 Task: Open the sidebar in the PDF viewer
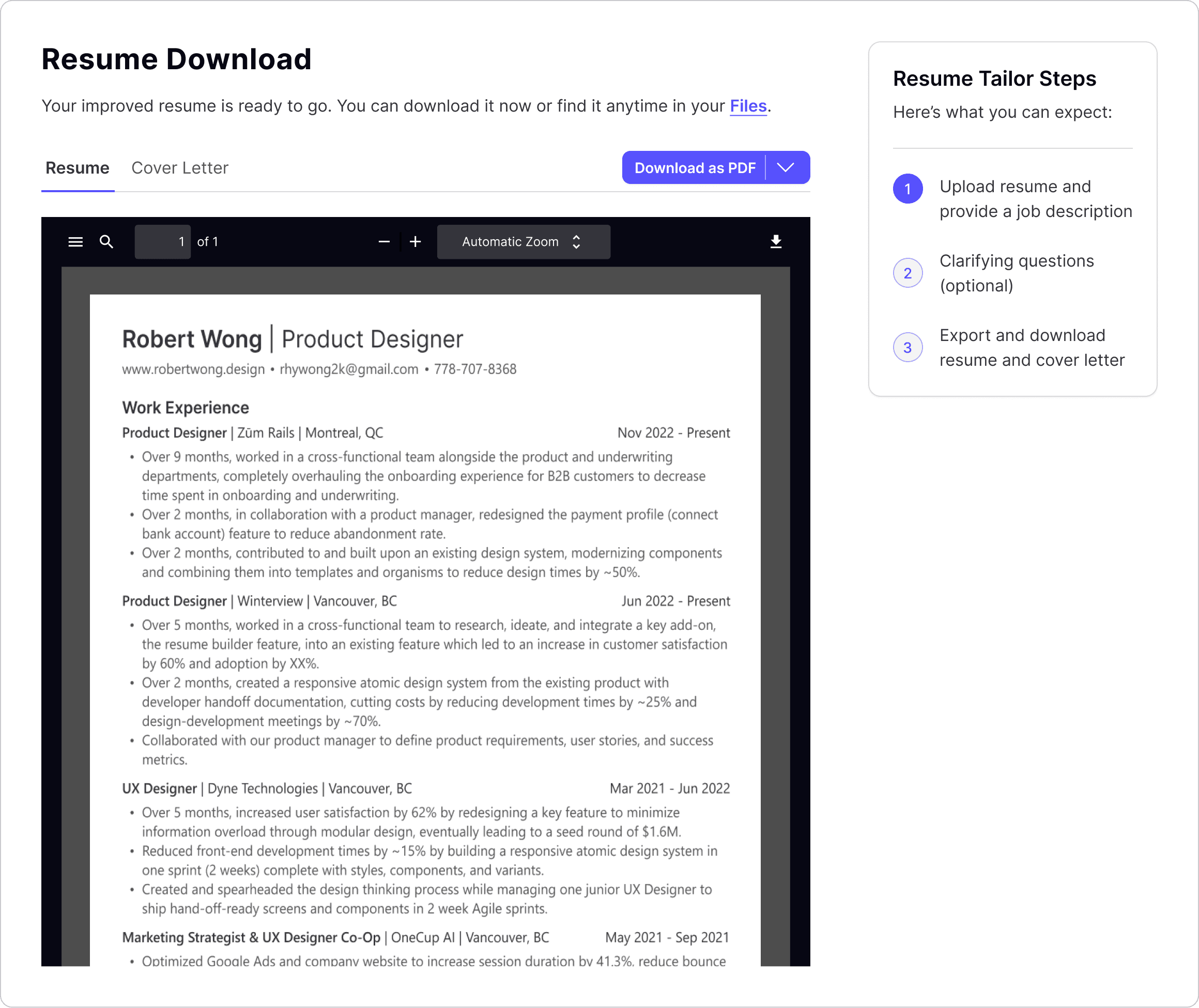(75, 242)
